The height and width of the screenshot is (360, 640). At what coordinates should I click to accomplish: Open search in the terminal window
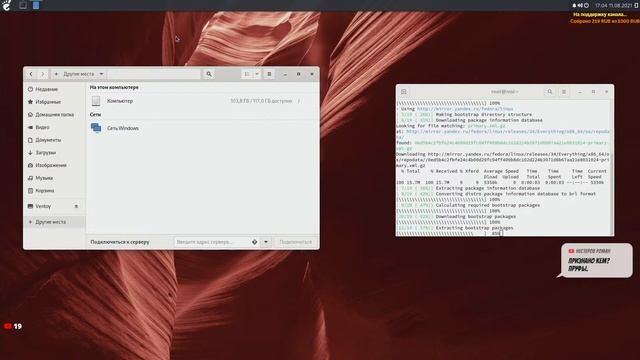pyautogui.click(x=550, y=92)
